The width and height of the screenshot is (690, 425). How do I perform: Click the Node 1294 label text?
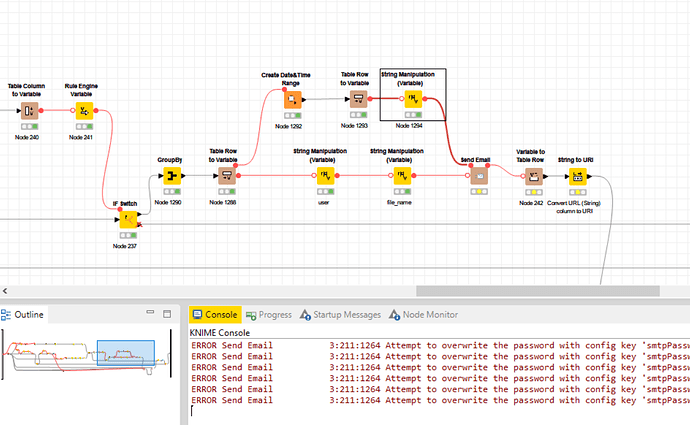409,126
